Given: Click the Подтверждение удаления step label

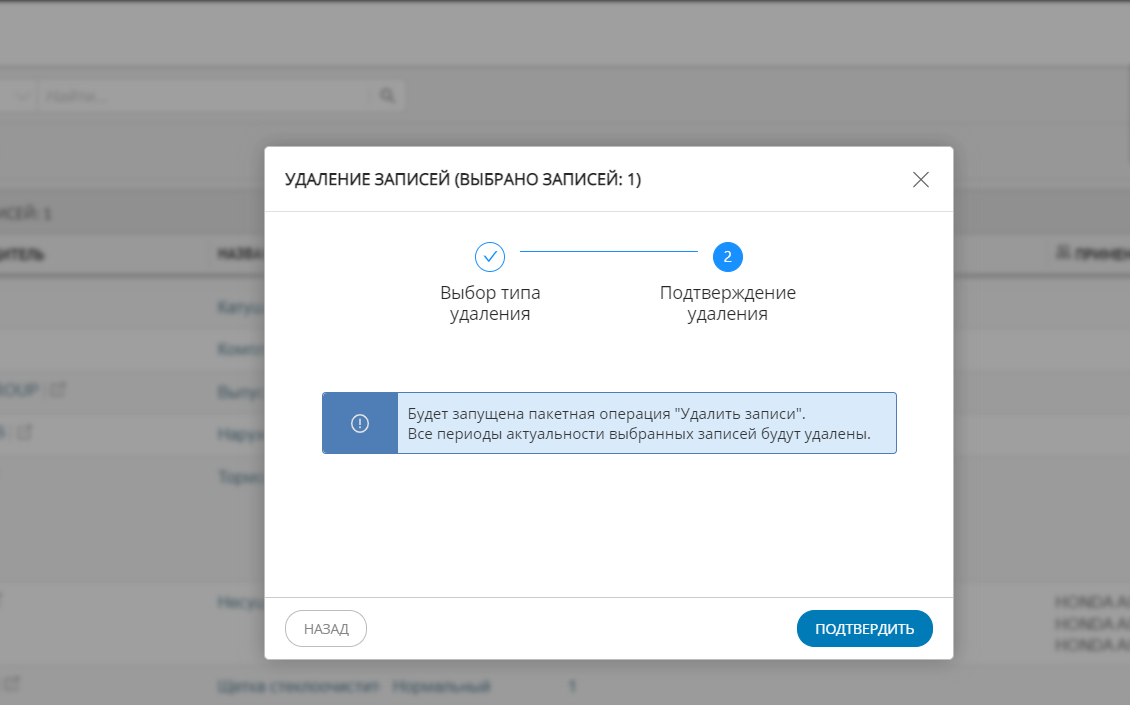Looking at the screenshot, I should pyautogui.click(x=727, y=303).
